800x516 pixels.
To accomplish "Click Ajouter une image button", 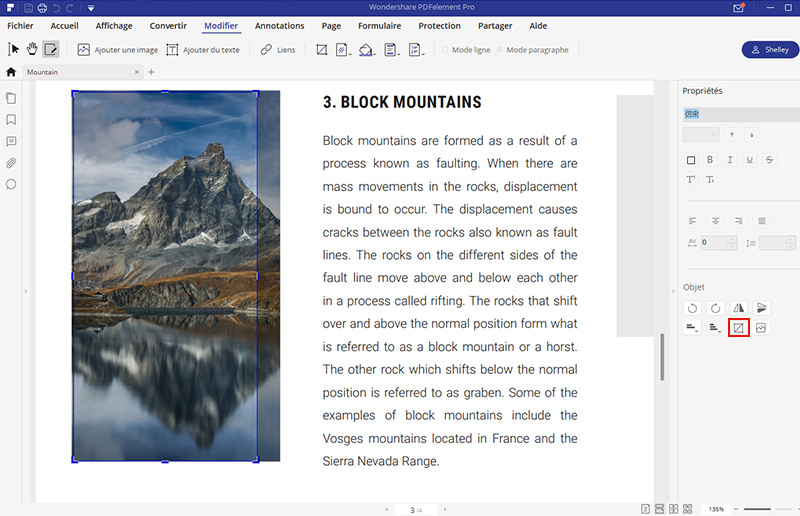I will click(115, 49).
